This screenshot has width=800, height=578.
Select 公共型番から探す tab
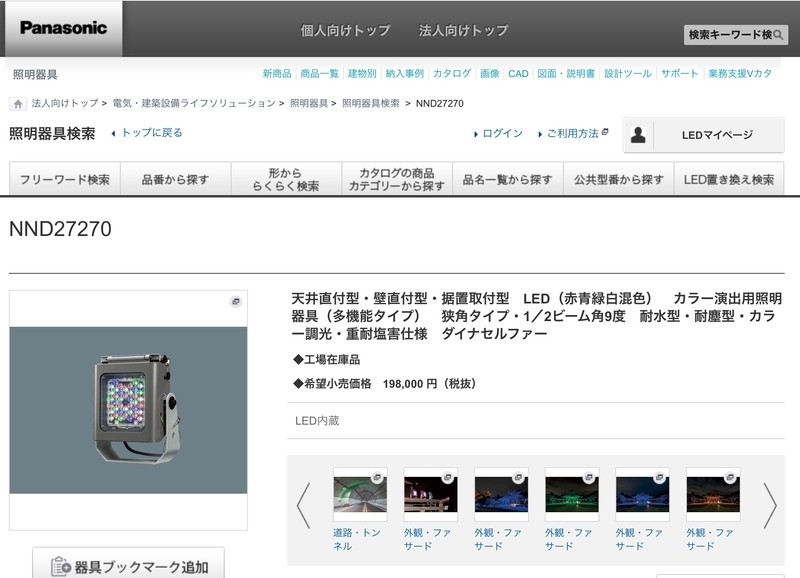(x=618, y=180)
